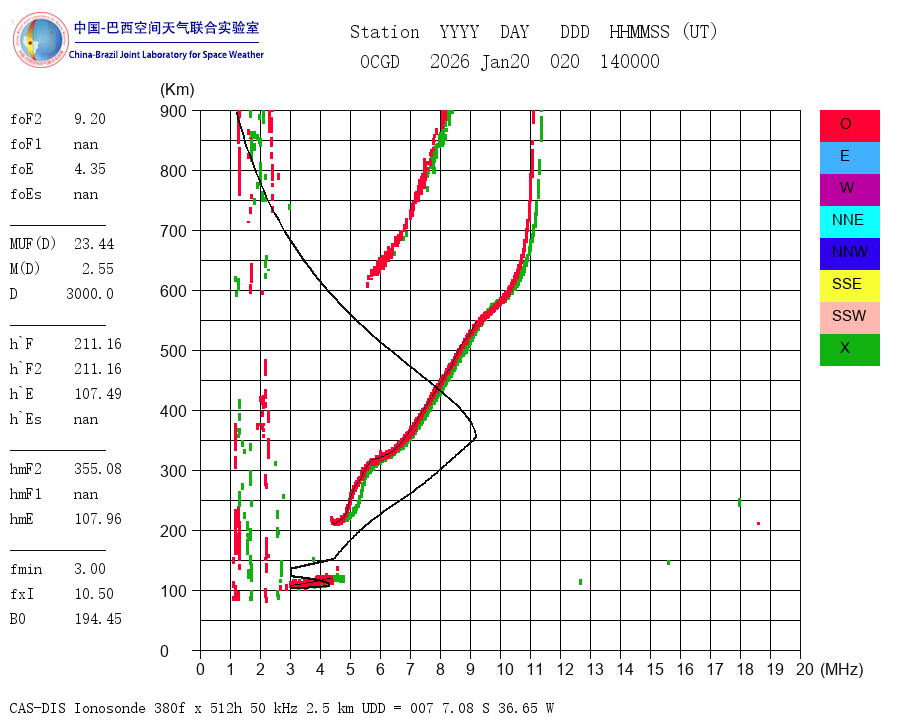The width and height of the screenshot is (900, 720).
Task: Click the day-of-year value 020
Action: [565, 61]
